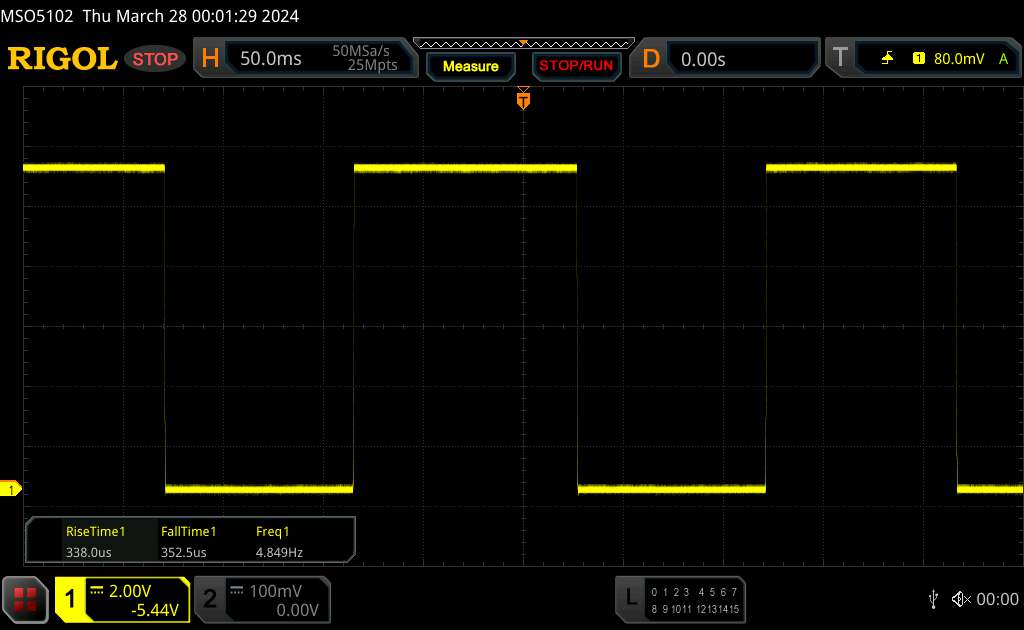The image size is (1024, 630).
Task: Open trigger settings via the T icon
Action: pyautogui.click(x=840, y=59)
